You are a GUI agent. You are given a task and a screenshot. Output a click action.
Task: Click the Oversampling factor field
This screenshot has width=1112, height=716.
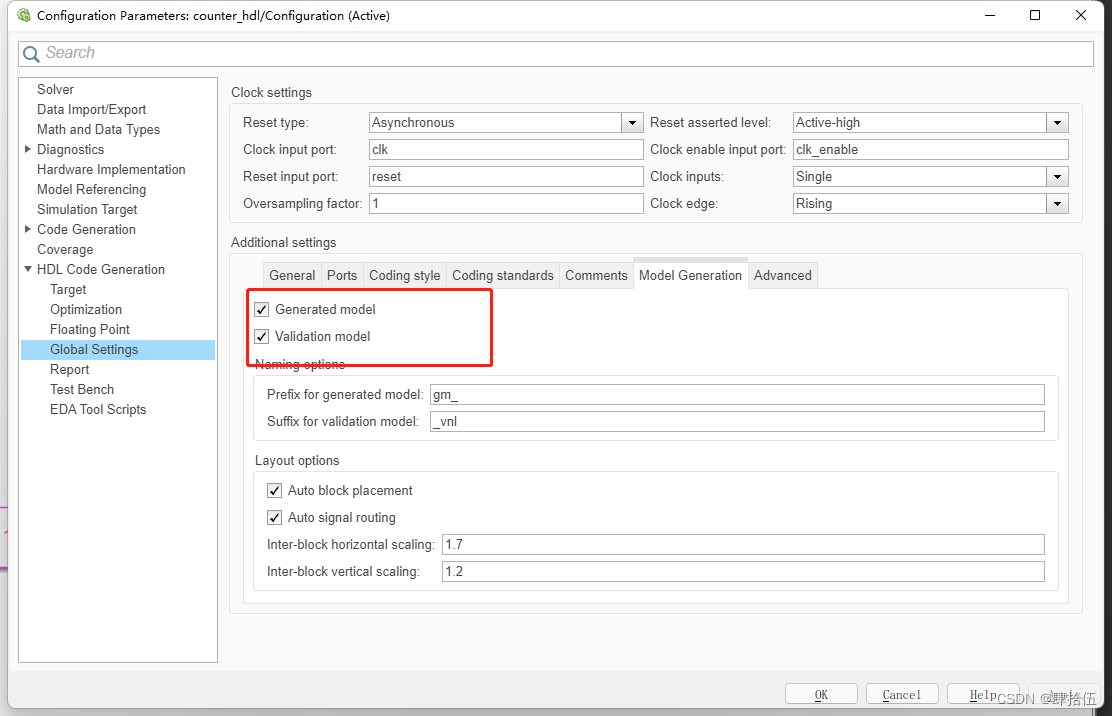[506, 203]
